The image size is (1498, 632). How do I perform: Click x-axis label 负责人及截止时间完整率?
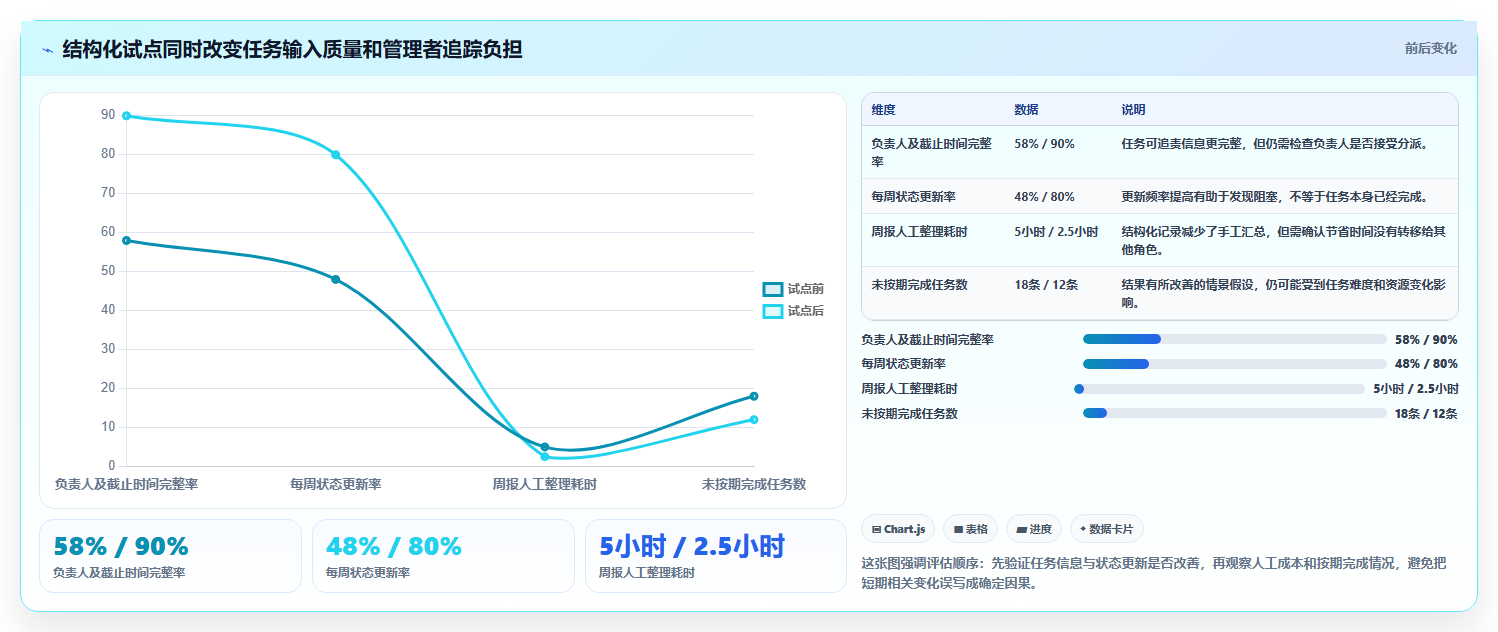click(x=126, y=484)
